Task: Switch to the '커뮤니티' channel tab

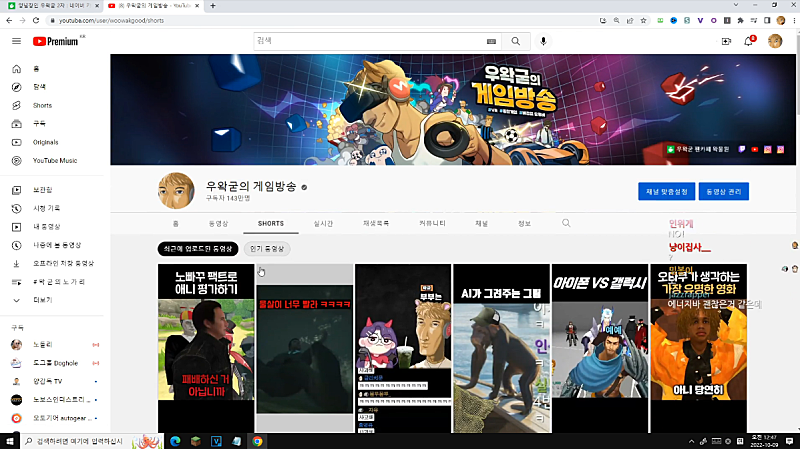Action: coord(432,223)
